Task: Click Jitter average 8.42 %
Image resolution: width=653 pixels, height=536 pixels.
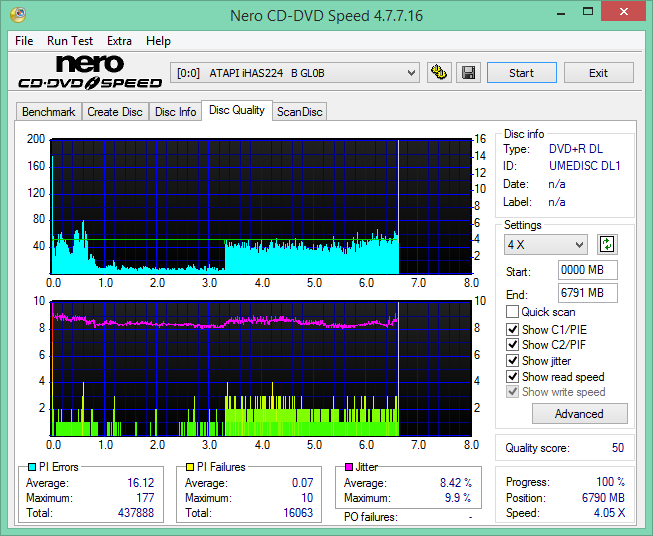Action: click(456, 483)
